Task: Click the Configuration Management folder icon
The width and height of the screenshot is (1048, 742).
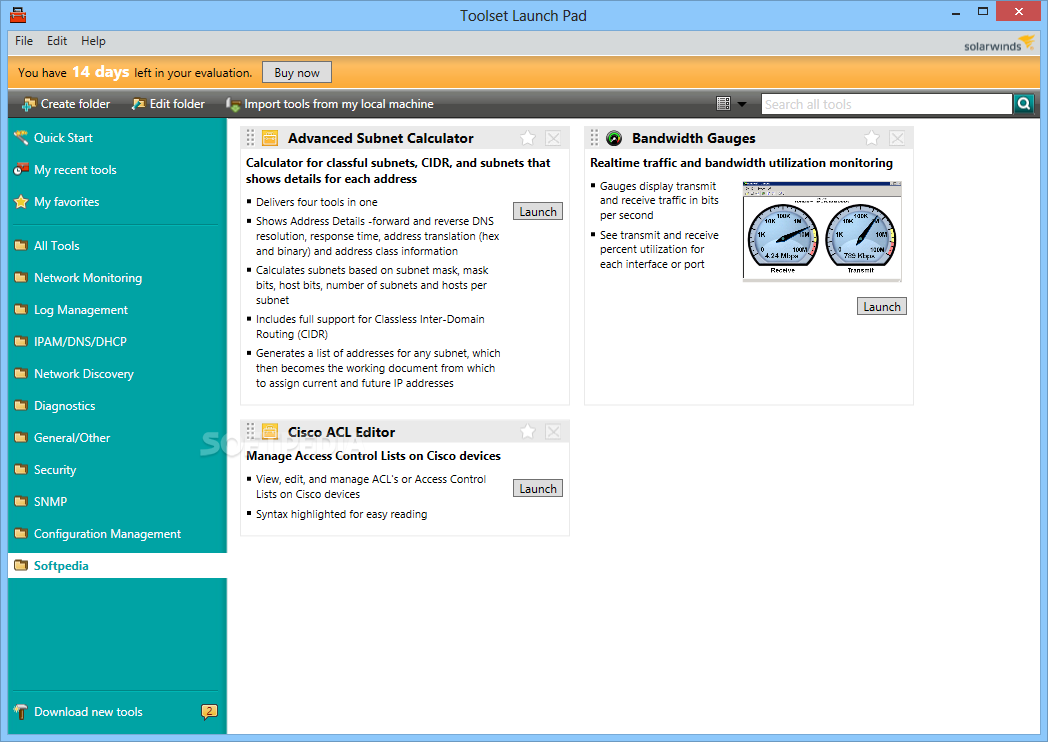Action: pyautogui.click(x=21, y=533)
